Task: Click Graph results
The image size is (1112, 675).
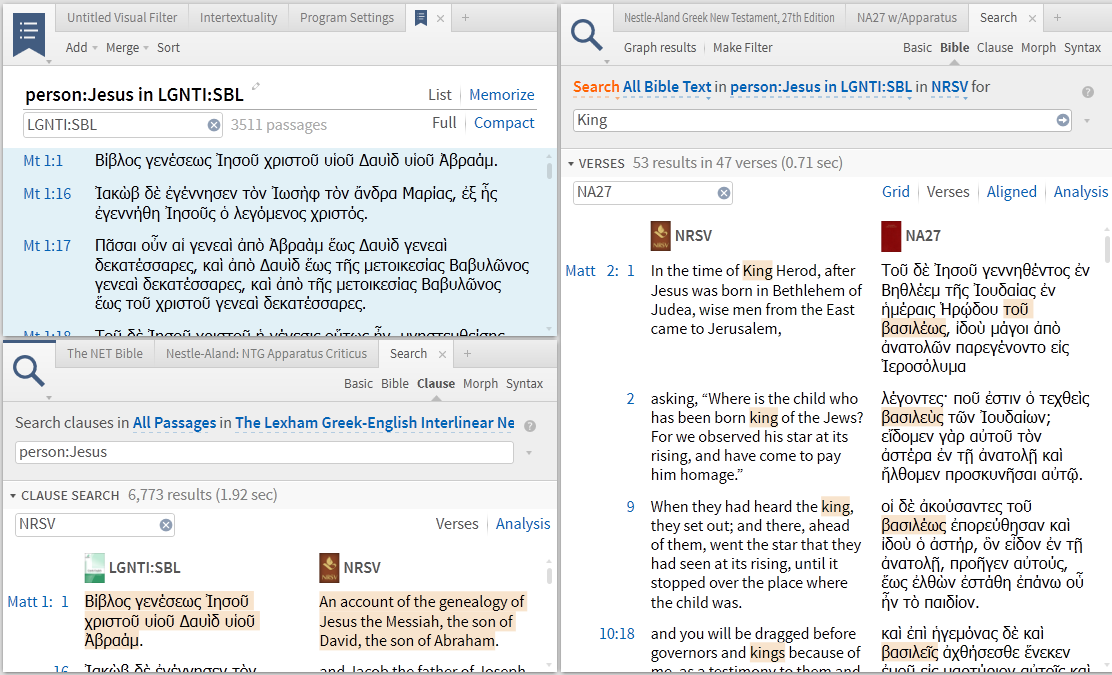Action: (x=660, y=48)
